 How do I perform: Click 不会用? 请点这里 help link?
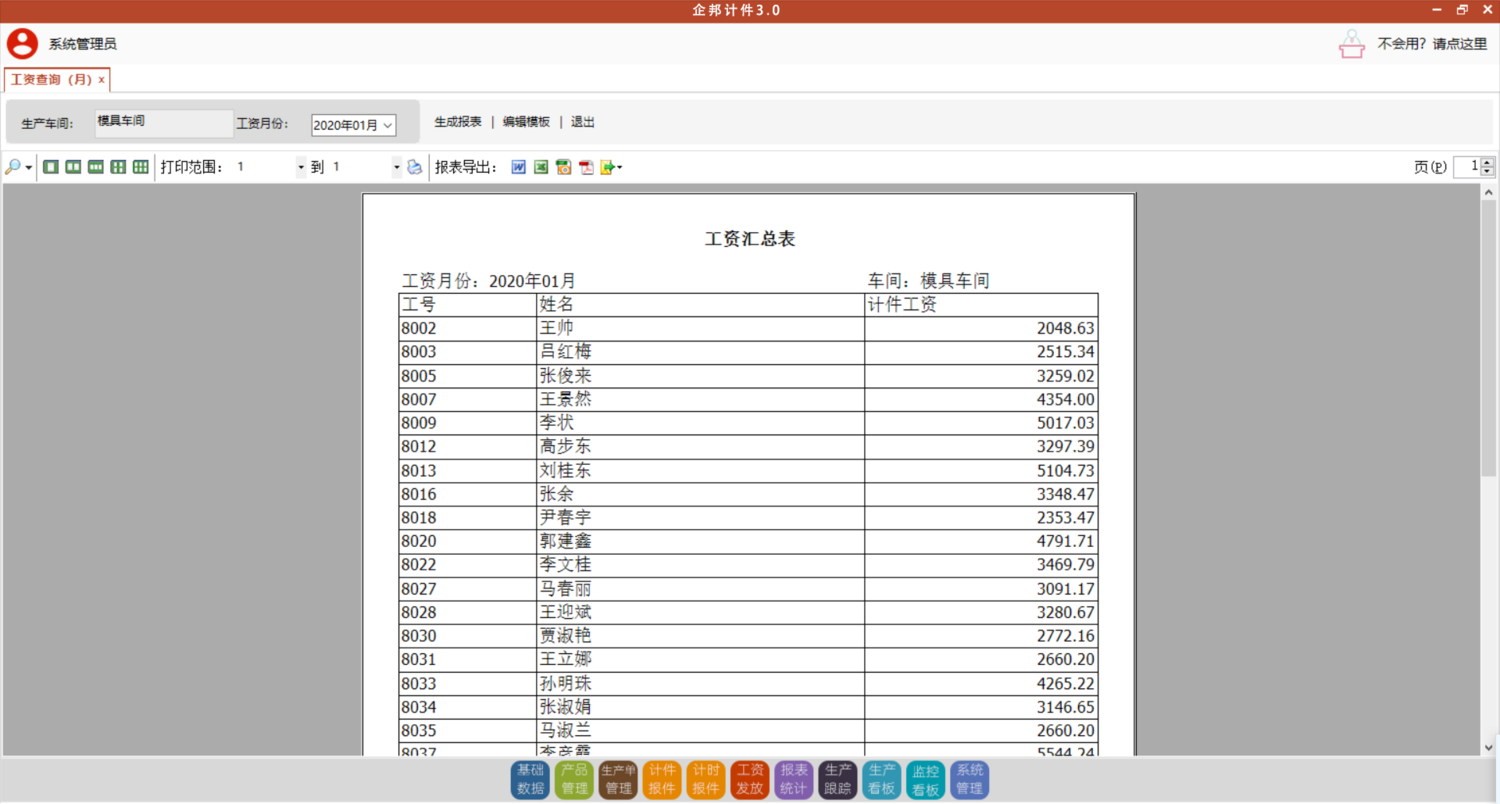pyautogui.click(x=1432, y=44)
